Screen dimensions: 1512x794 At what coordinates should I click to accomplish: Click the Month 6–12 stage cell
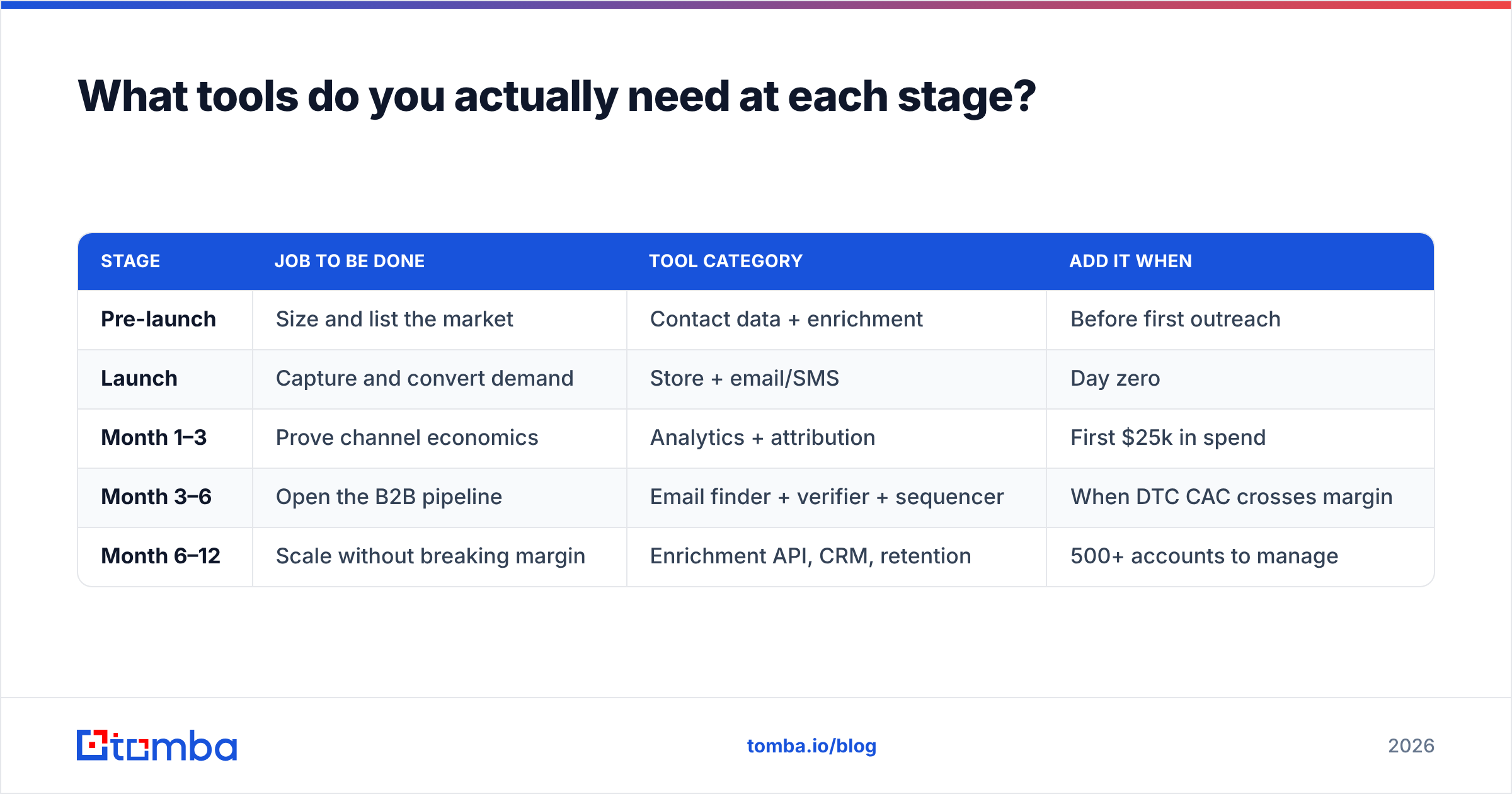tap(165, 556)
